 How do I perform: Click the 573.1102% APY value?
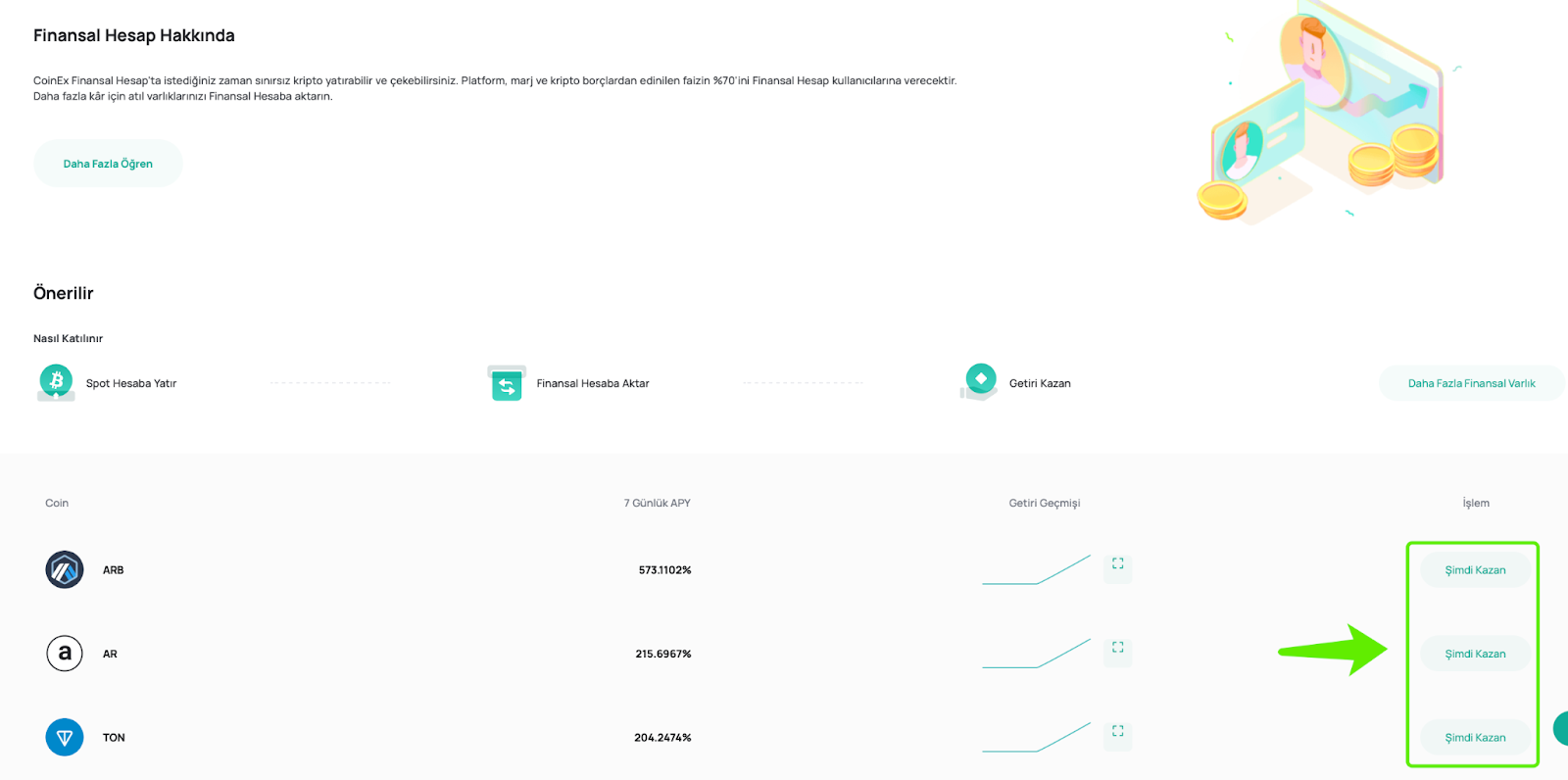click(665, 570)
